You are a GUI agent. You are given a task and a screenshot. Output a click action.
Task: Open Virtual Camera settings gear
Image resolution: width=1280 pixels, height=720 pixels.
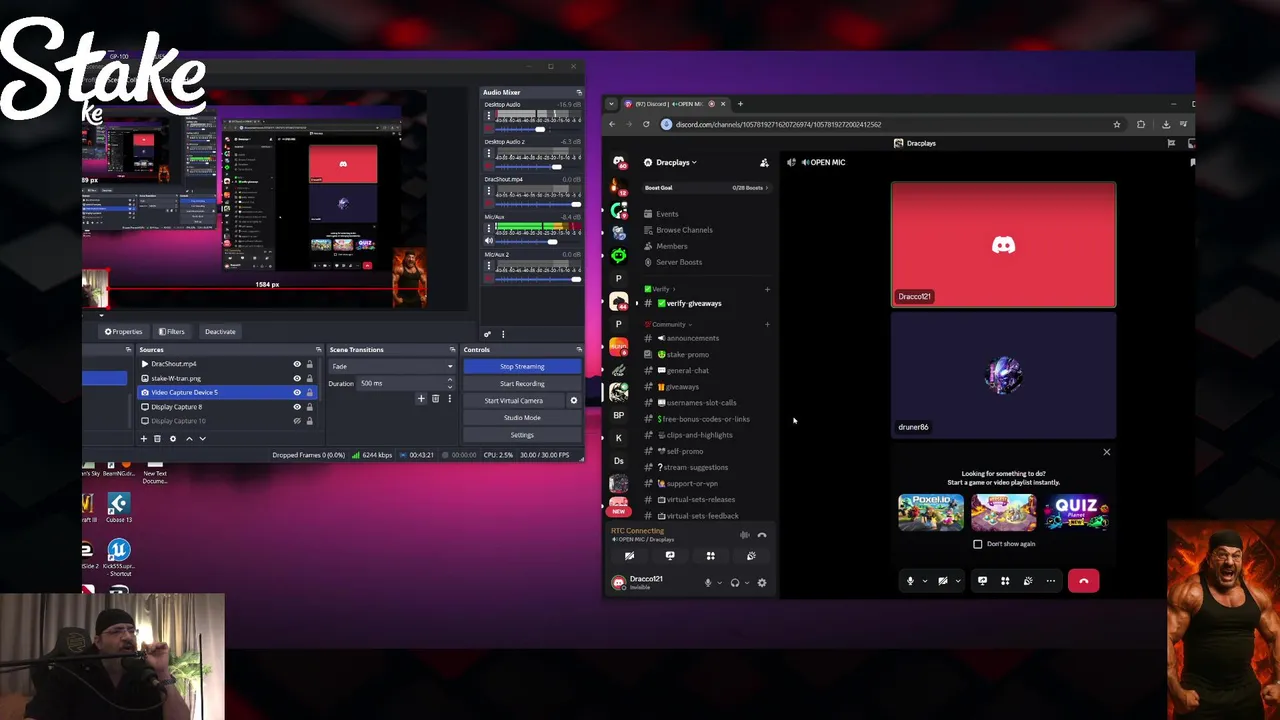click(x=573, y=400)
